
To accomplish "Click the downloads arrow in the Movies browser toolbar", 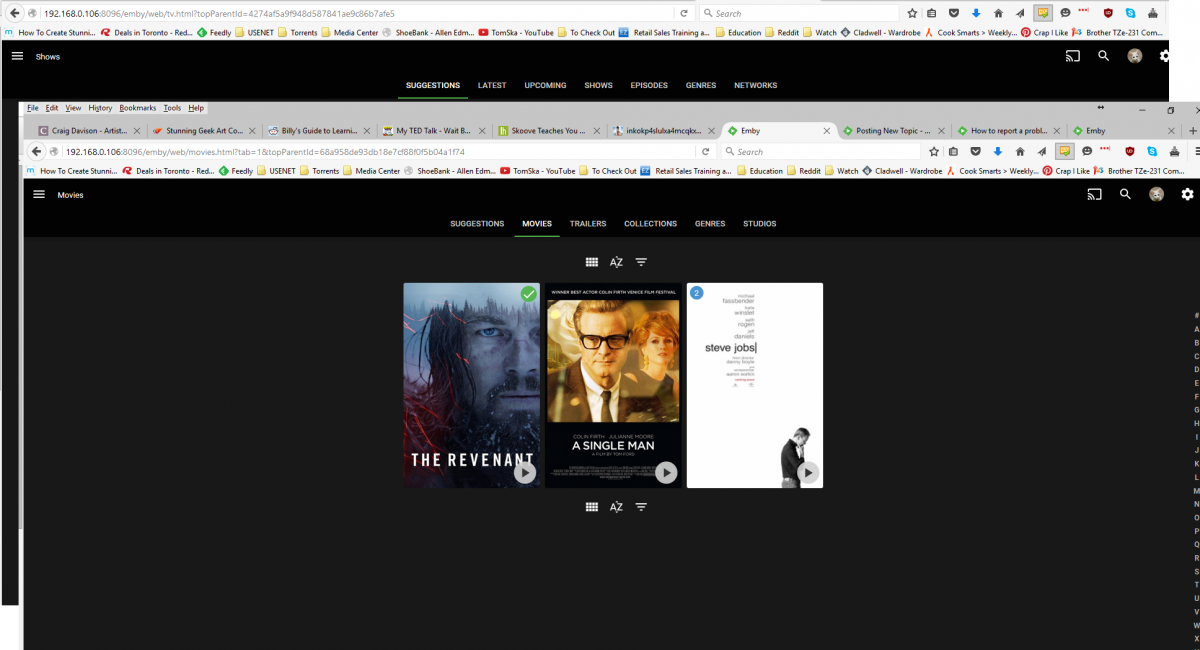I will point(997,151).
